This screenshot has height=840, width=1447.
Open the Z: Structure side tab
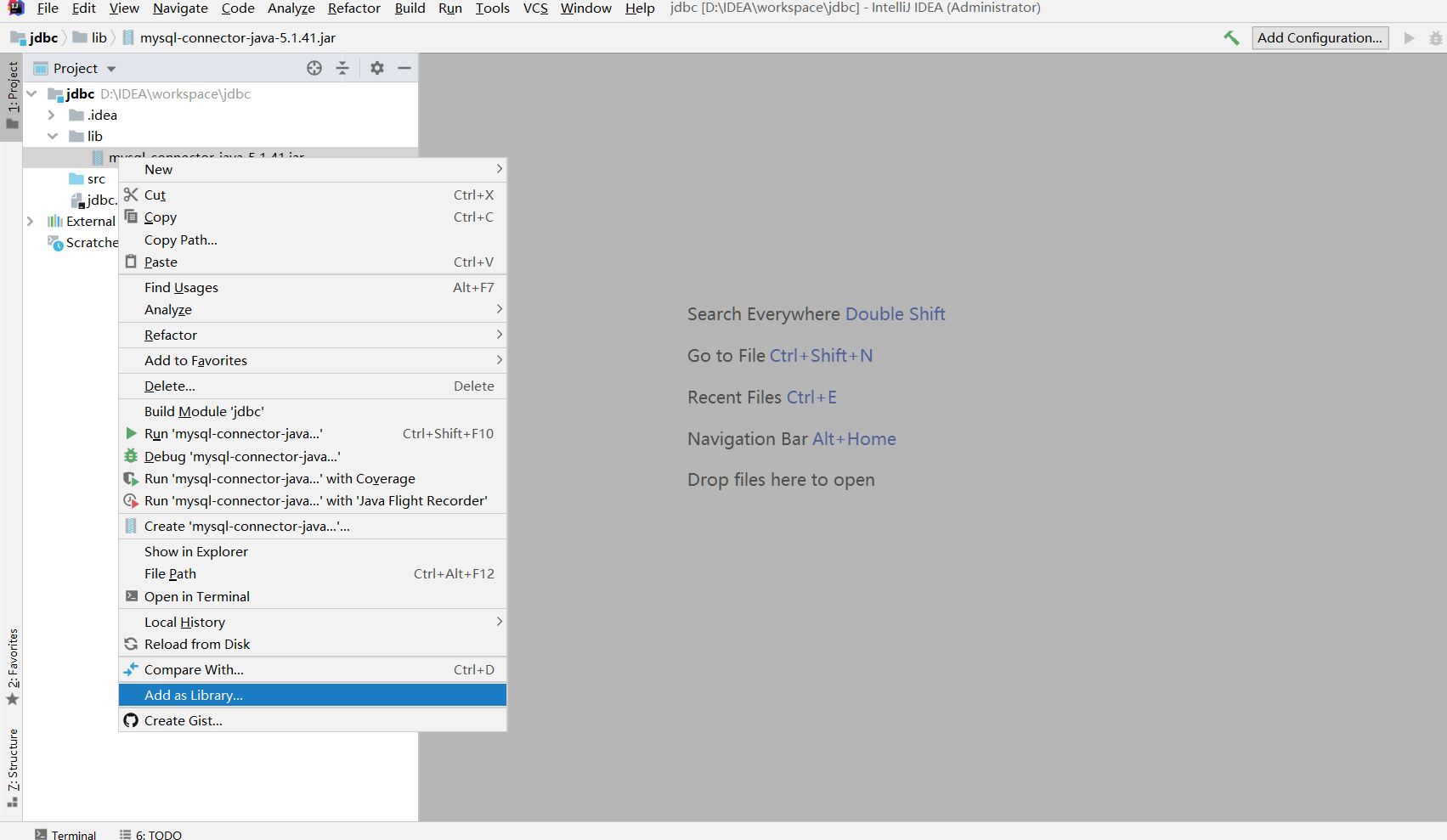point(13,768)
